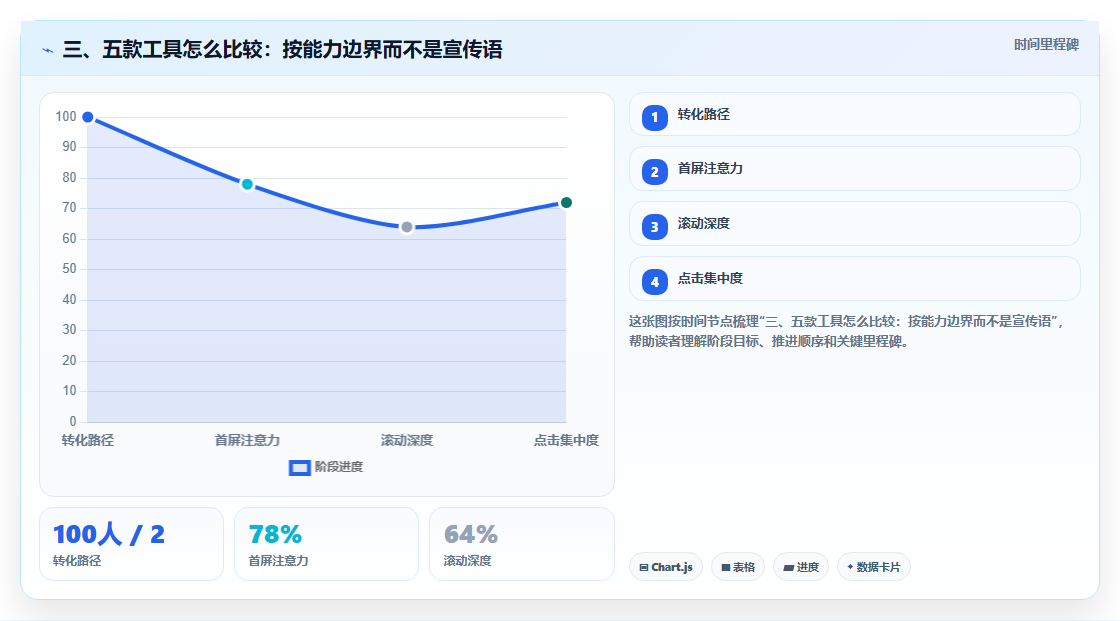Viewport: 1120px width, 621px height.
Task: Click the numbered badge 1 for 转化路径
Action: click(654, 117)
